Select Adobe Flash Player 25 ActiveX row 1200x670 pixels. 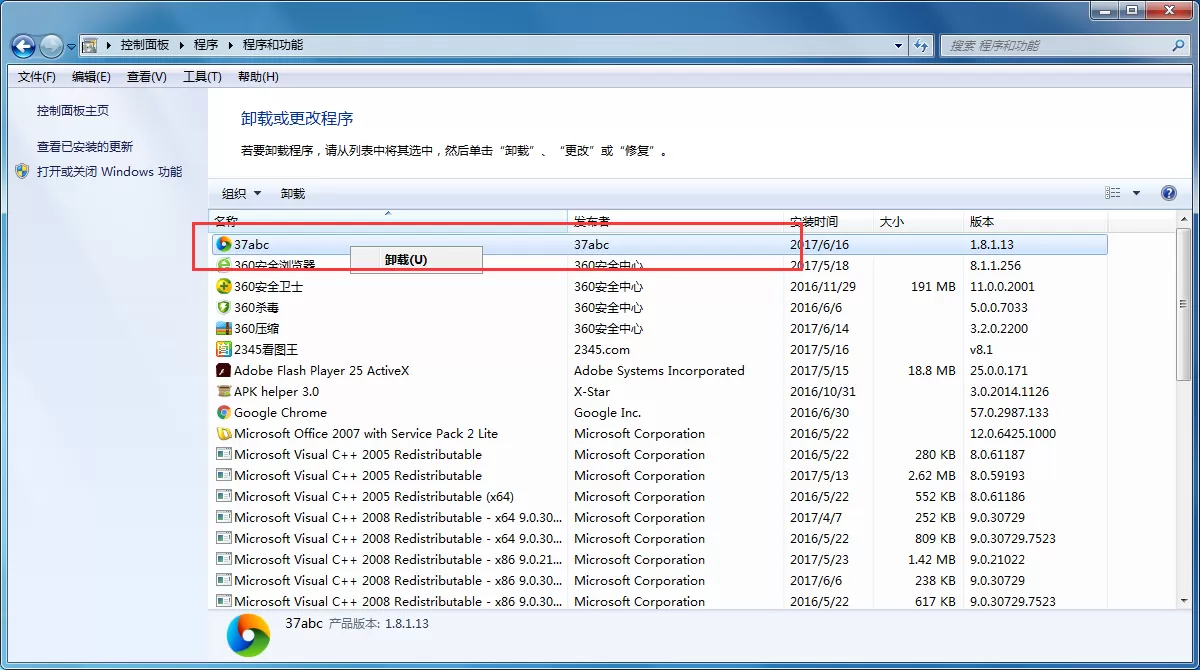660,370
